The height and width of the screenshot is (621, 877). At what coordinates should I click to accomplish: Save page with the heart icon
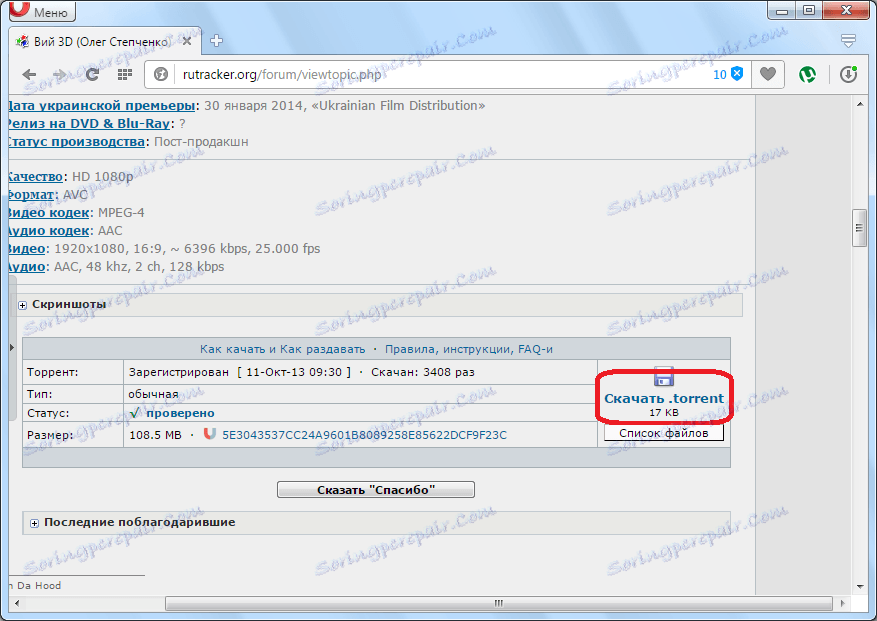click(x=767, y=74)
